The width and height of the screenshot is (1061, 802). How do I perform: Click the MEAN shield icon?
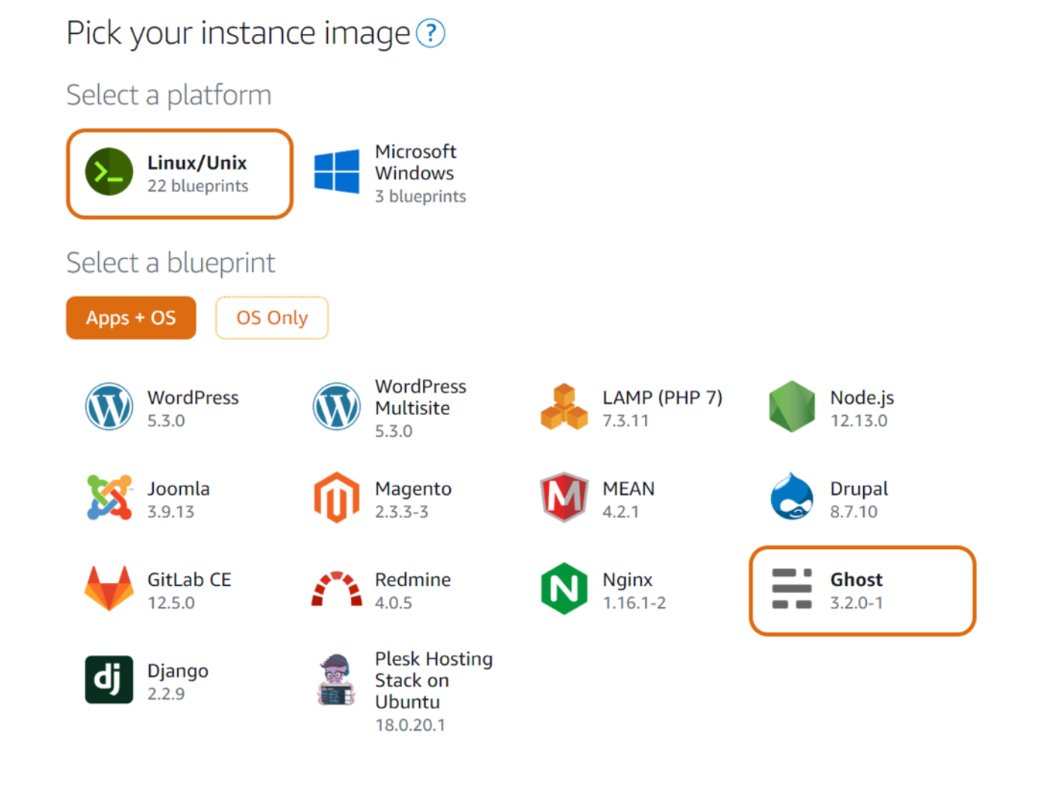pos(564,498)
